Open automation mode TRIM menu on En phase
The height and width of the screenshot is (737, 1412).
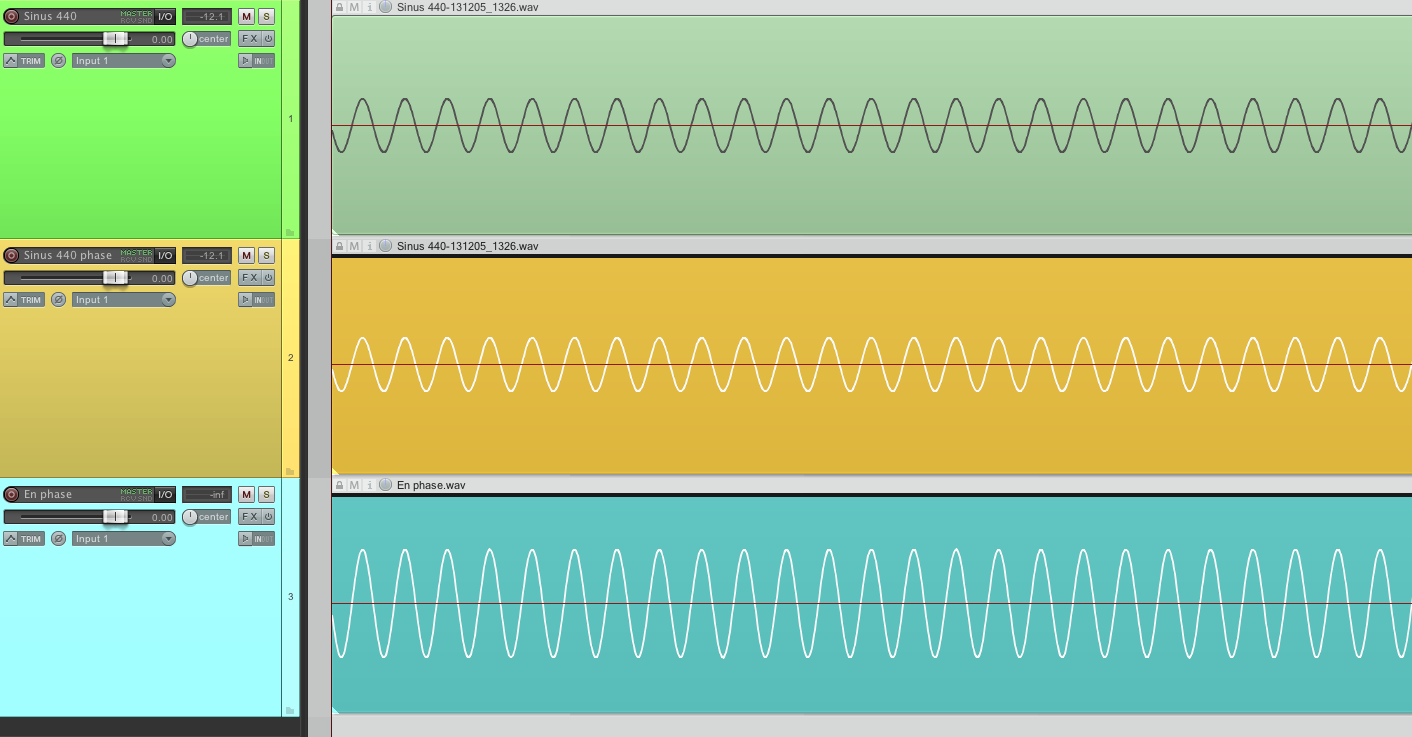(x=31, y=538)
